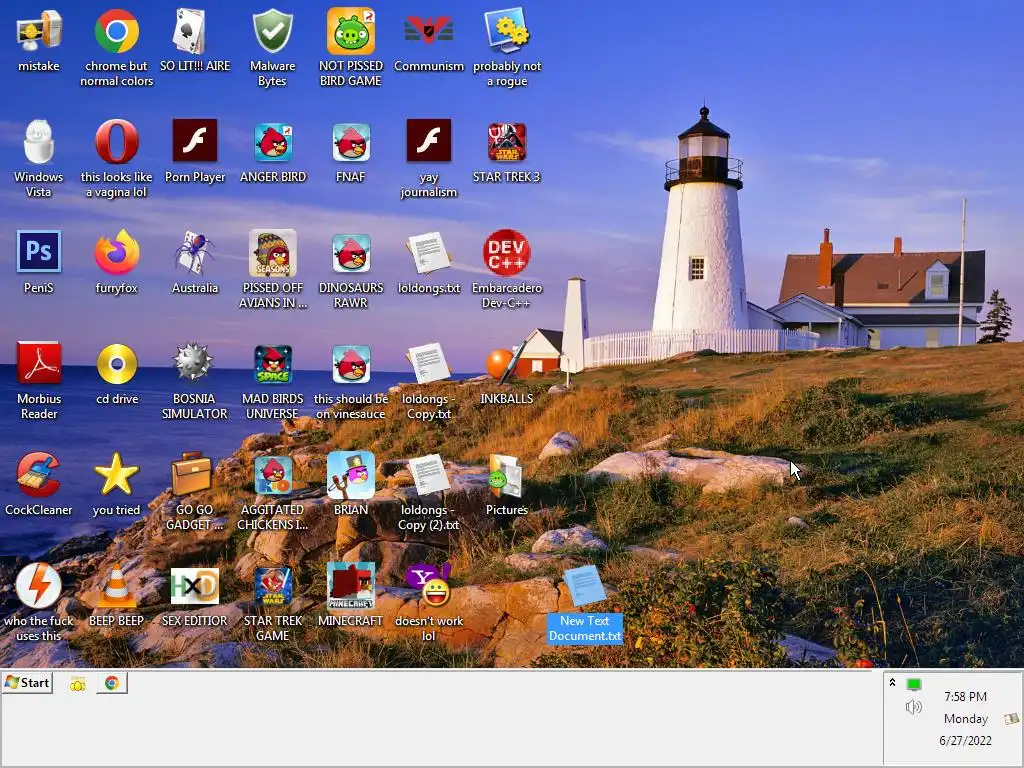This screenshot has height=768, width=1024.
Task: Click the loldongs.txt file
Action: point(428,253)
